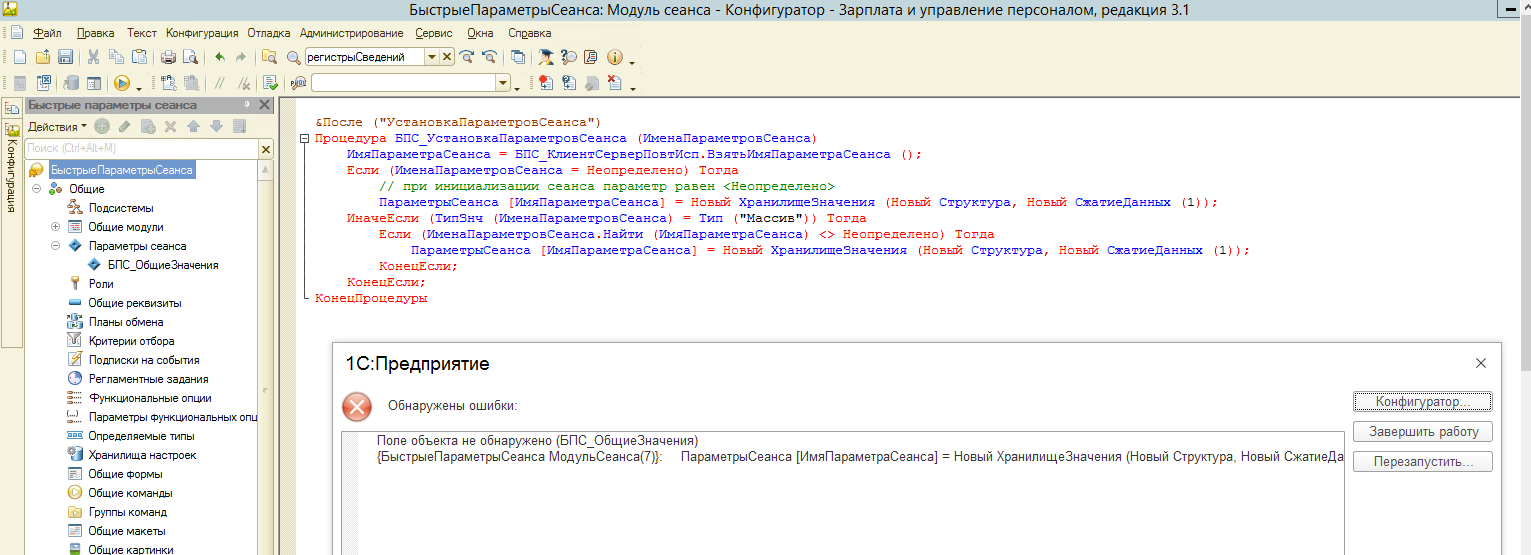Click the Завершить работу button
This screenshot has height=555, width=1531.
pos(1422,432)
